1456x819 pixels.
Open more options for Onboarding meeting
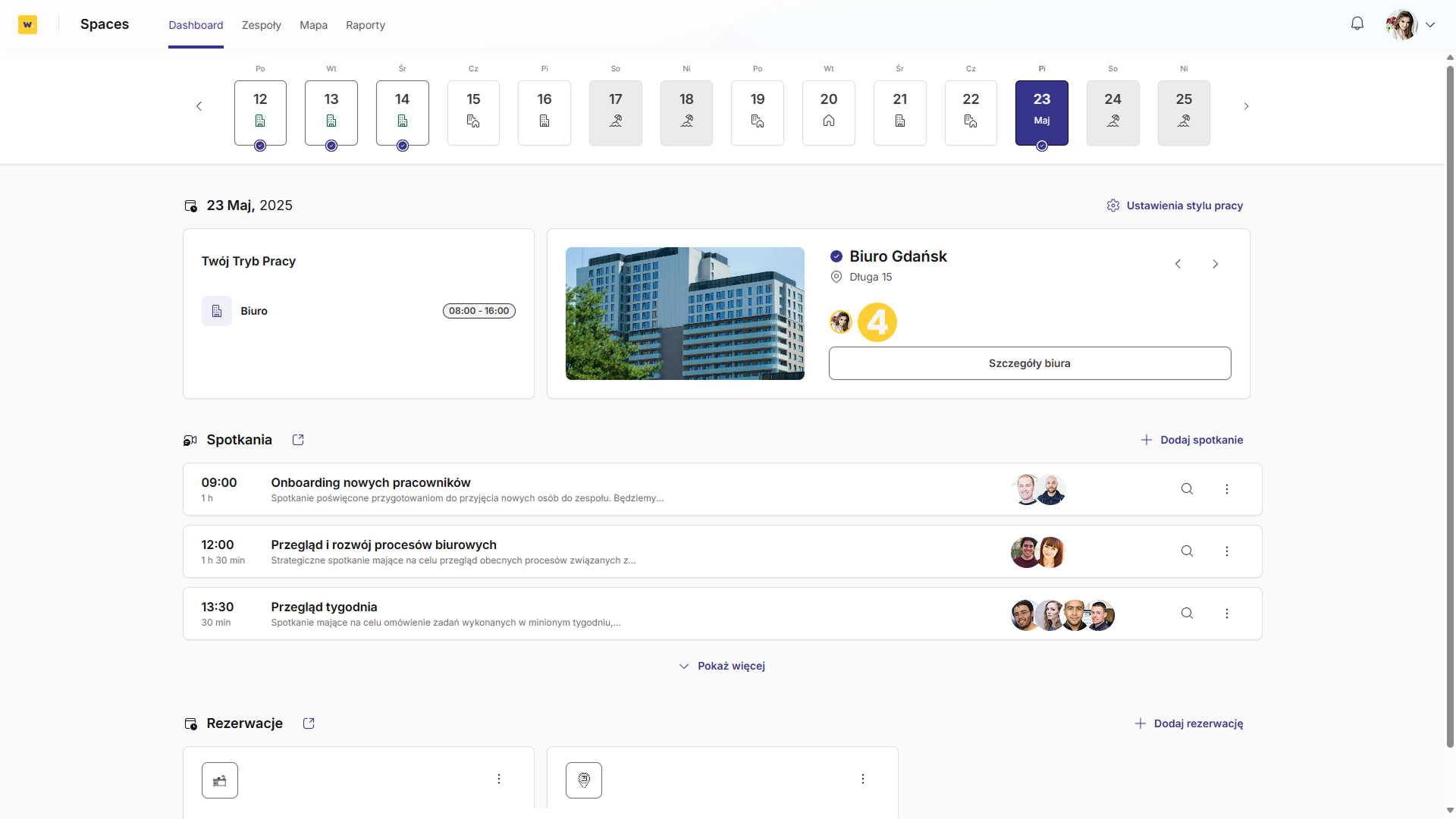click(1227, 489)
